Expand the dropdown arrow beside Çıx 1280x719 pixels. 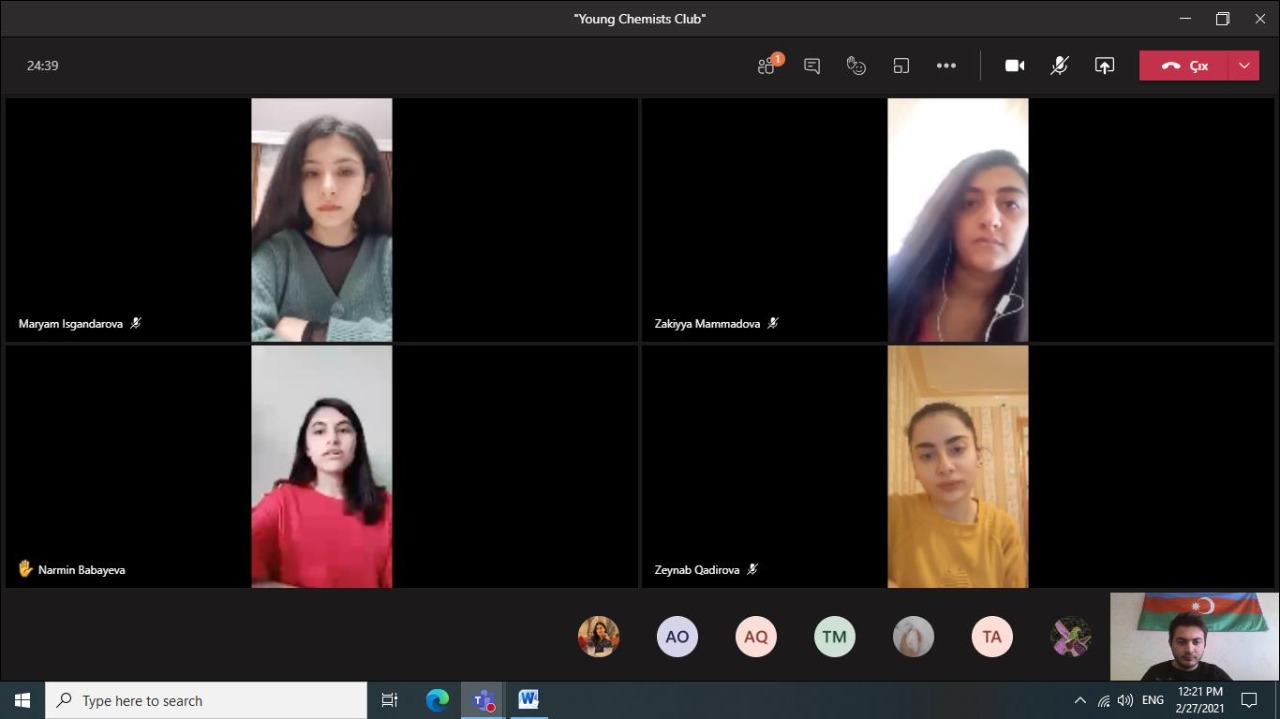tap(1244, 66)
